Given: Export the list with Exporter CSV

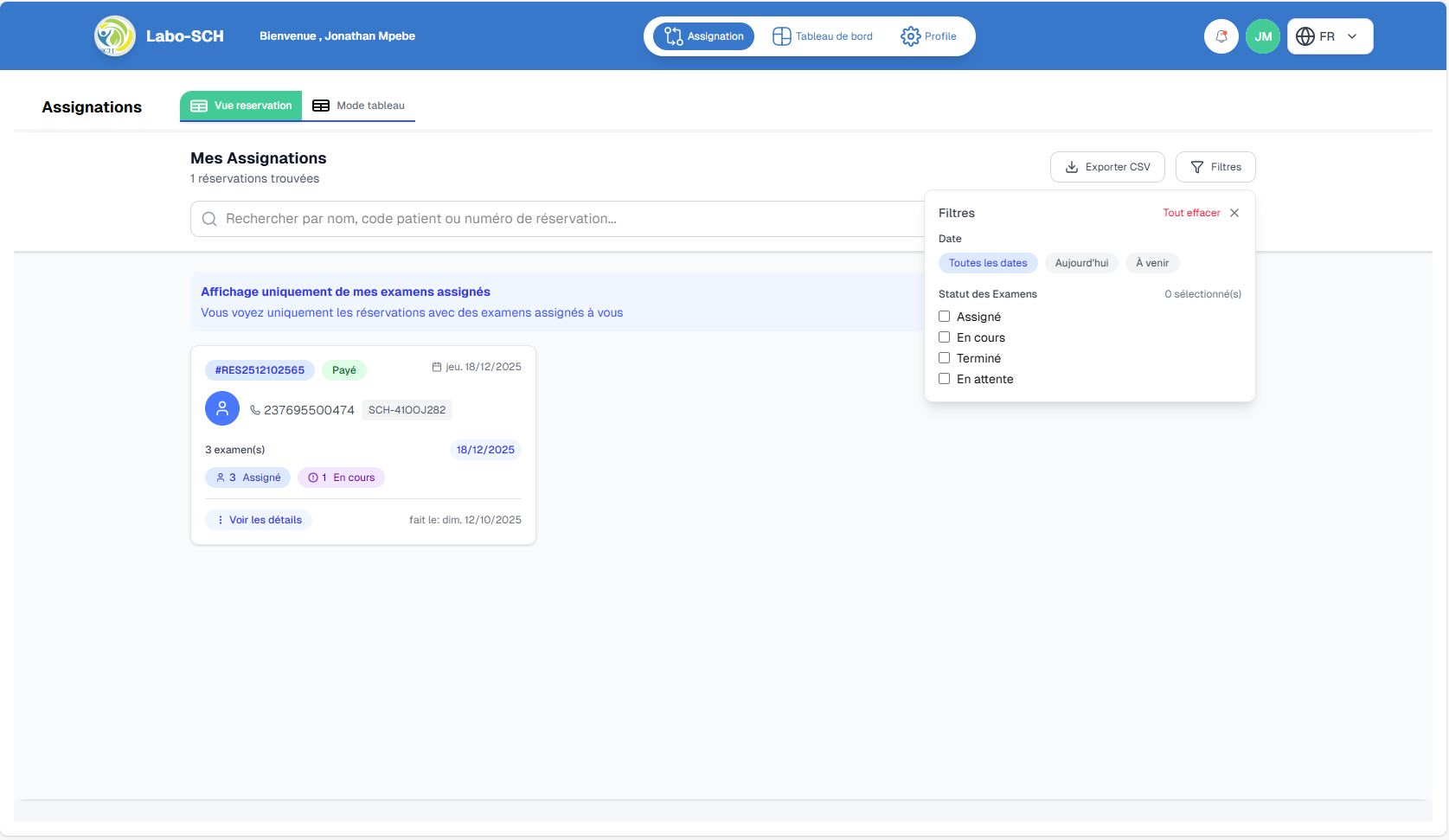Looking at the screenshot, I should click(x=1107, y=167).
